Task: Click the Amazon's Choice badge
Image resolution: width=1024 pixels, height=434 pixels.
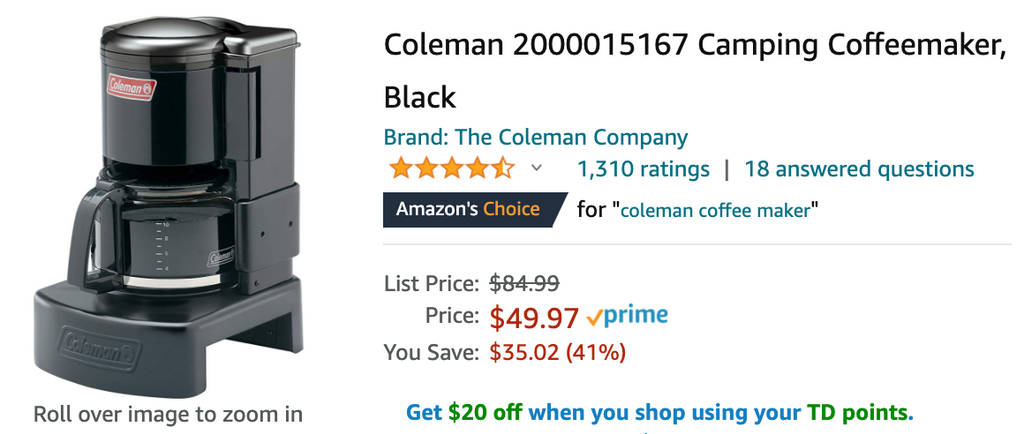Action: click(467, 209)
